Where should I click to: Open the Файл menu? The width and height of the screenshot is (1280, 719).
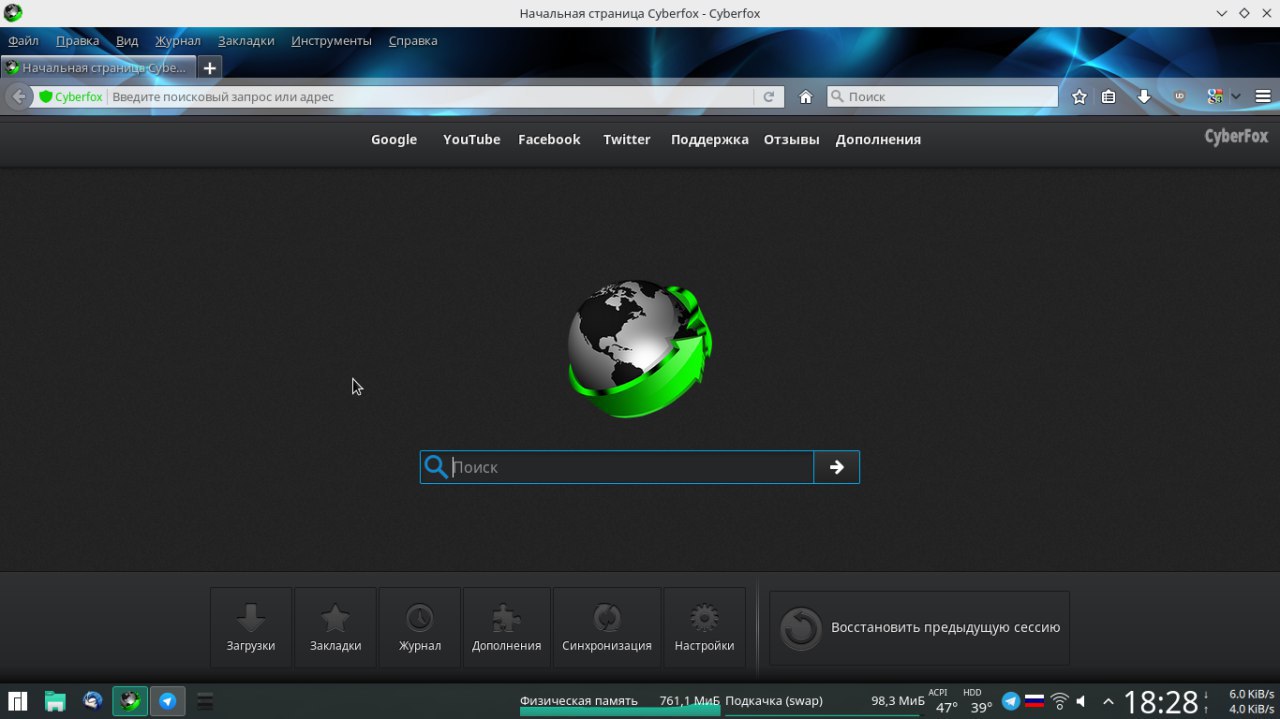coord(23,41)
